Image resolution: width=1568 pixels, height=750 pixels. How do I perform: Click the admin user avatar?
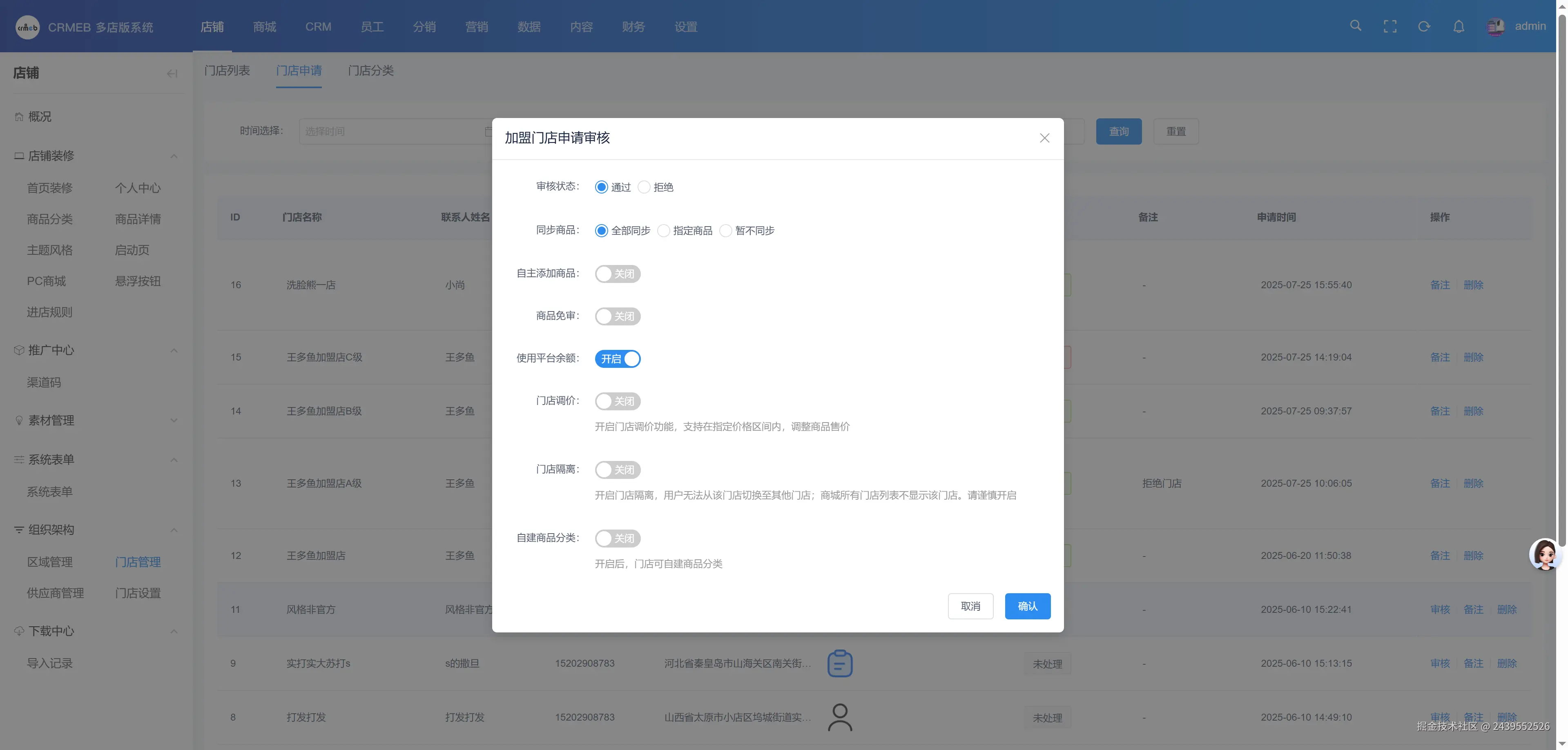pyautogui.click(x=1496, y=27)
